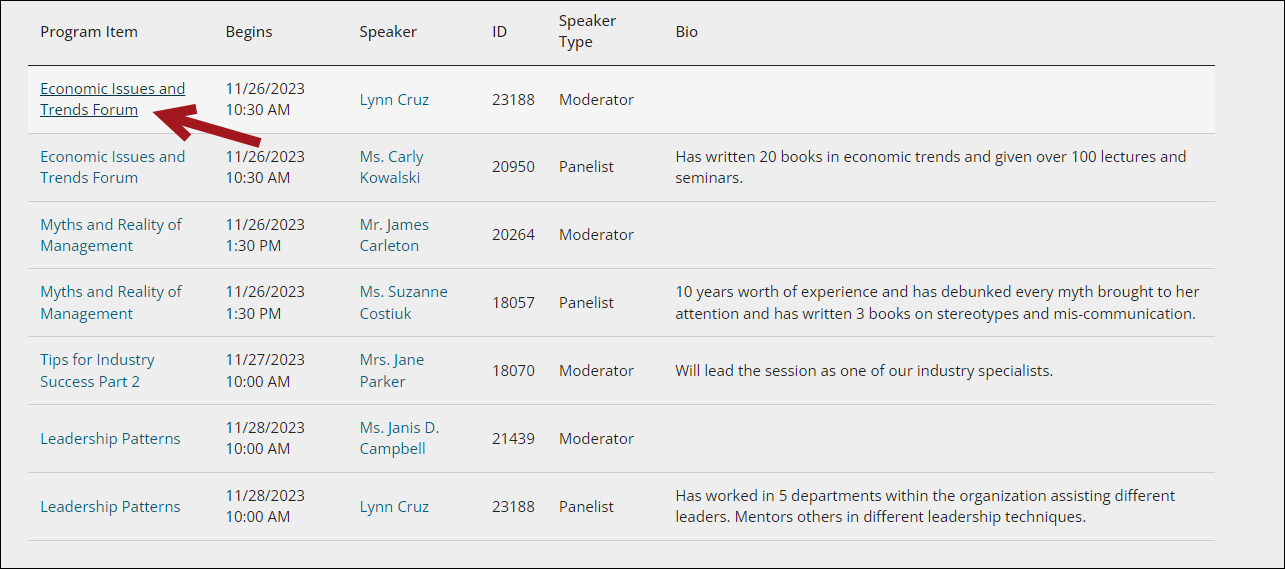
Task: Open panelist Lynn Cruz profile in last row
Action: click(394, 506)
